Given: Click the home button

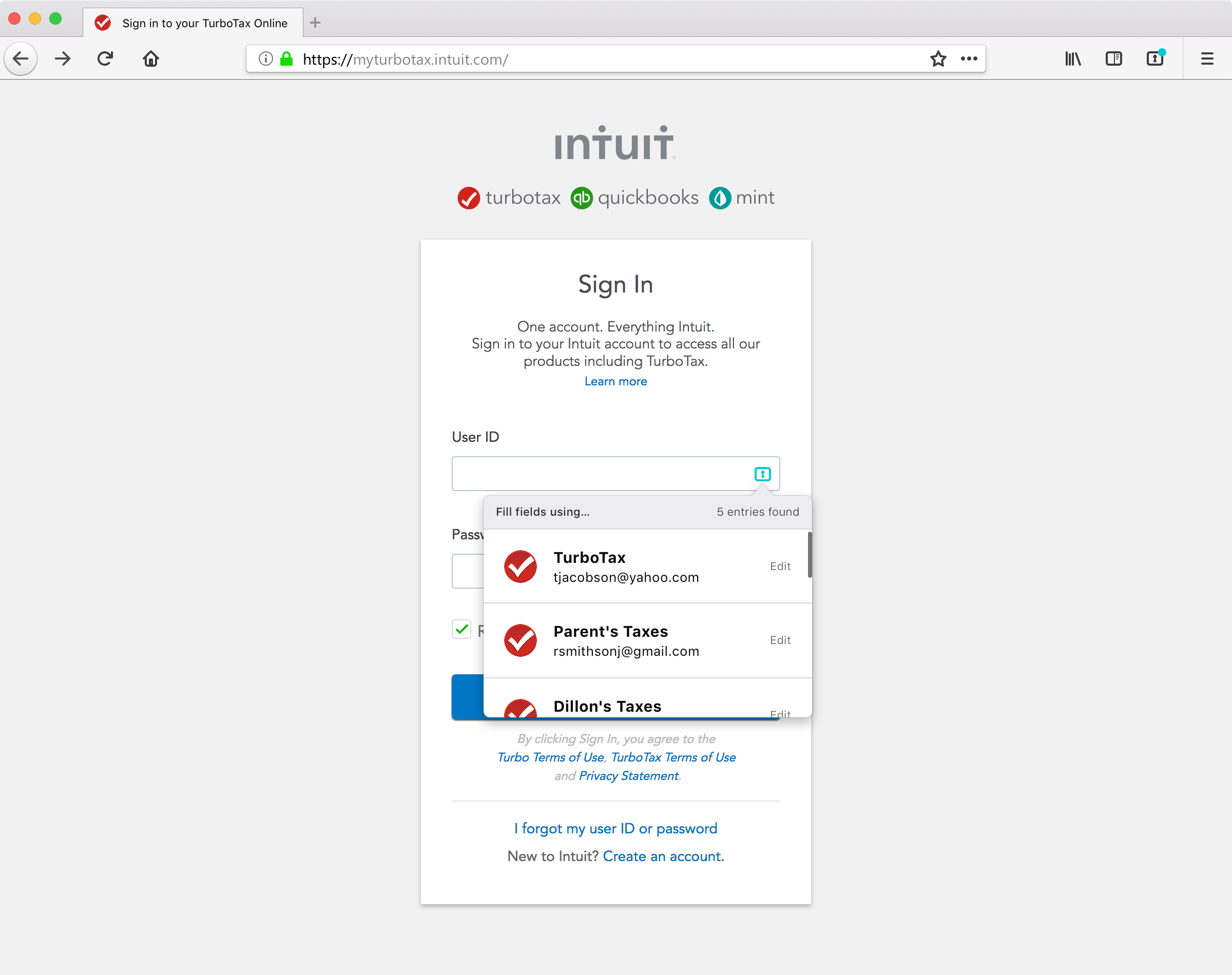Looking at the screenshot, I should point(150,58).
